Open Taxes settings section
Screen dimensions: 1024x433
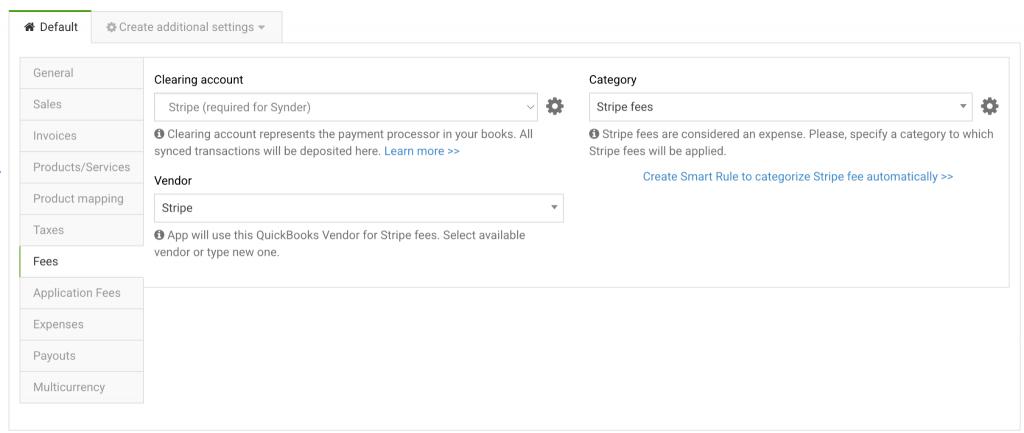(81, 230)
